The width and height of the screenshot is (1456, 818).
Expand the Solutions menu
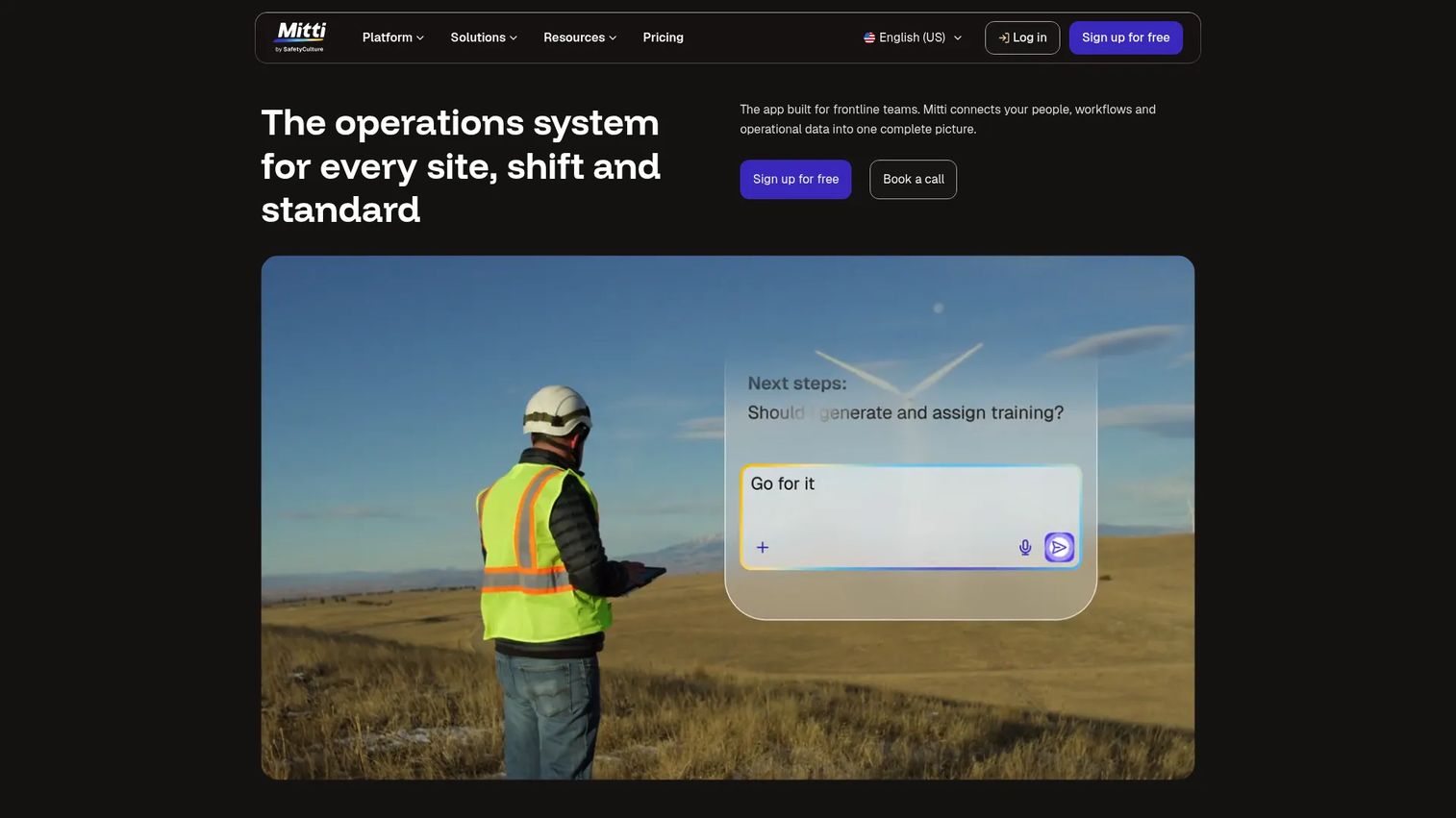point(484,37)
